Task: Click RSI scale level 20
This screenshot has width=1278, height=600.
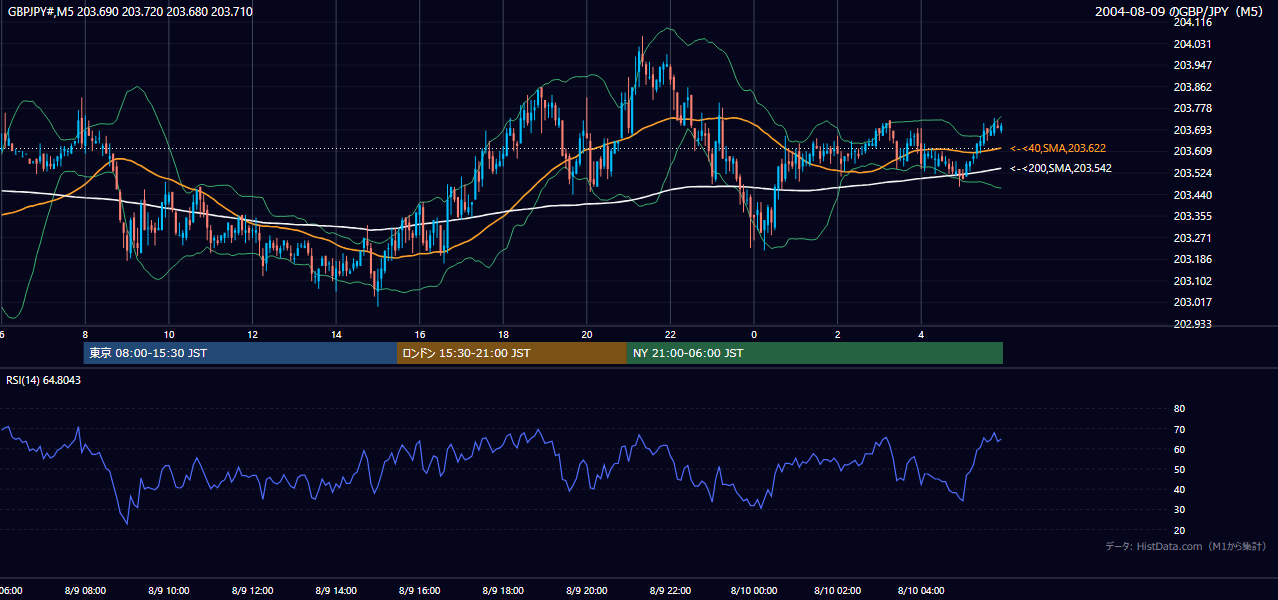Action: pyautogui.click(x=1179, y=530)
